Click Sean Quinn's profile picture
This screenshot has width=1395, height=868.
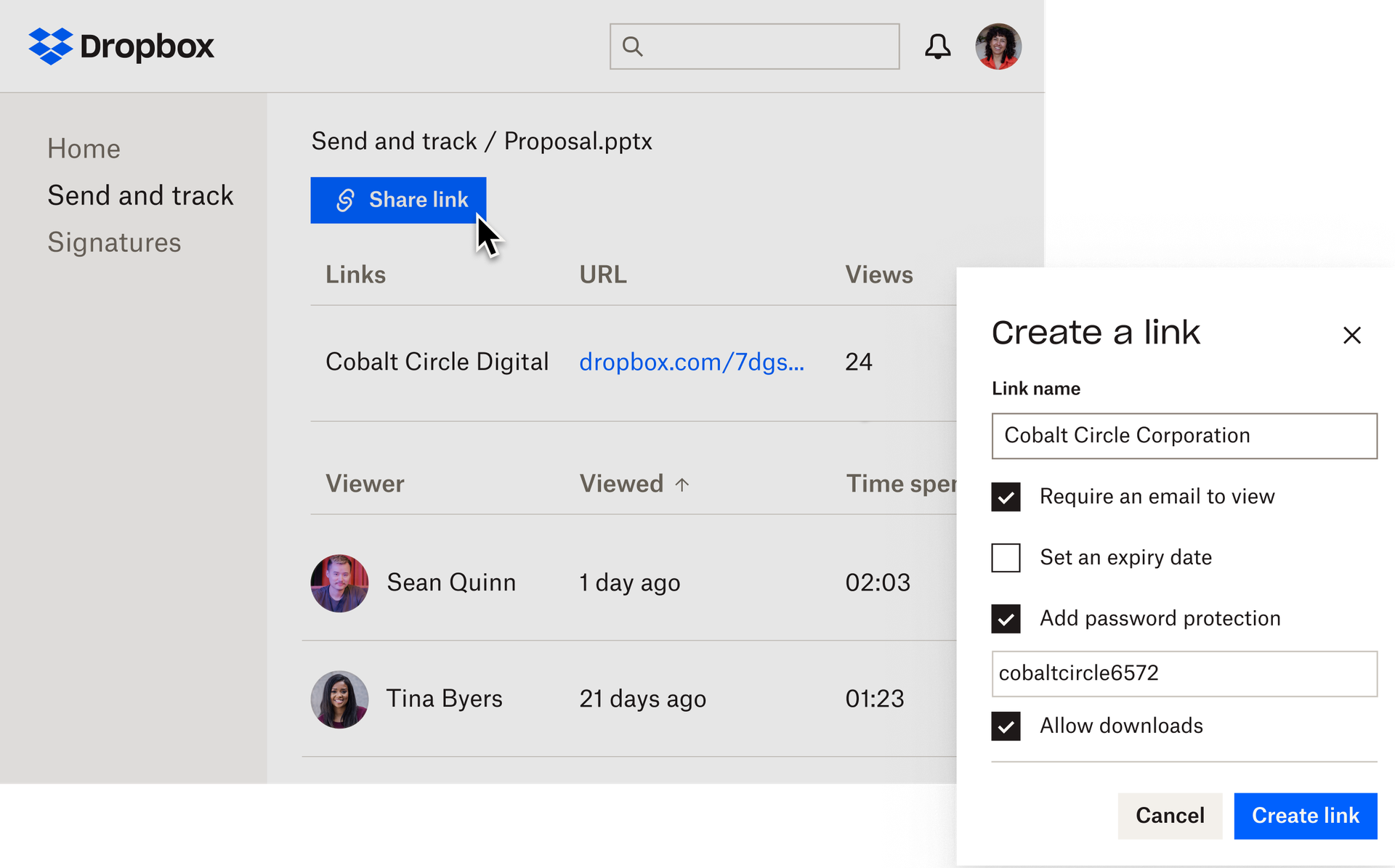[x=339, y=583]
